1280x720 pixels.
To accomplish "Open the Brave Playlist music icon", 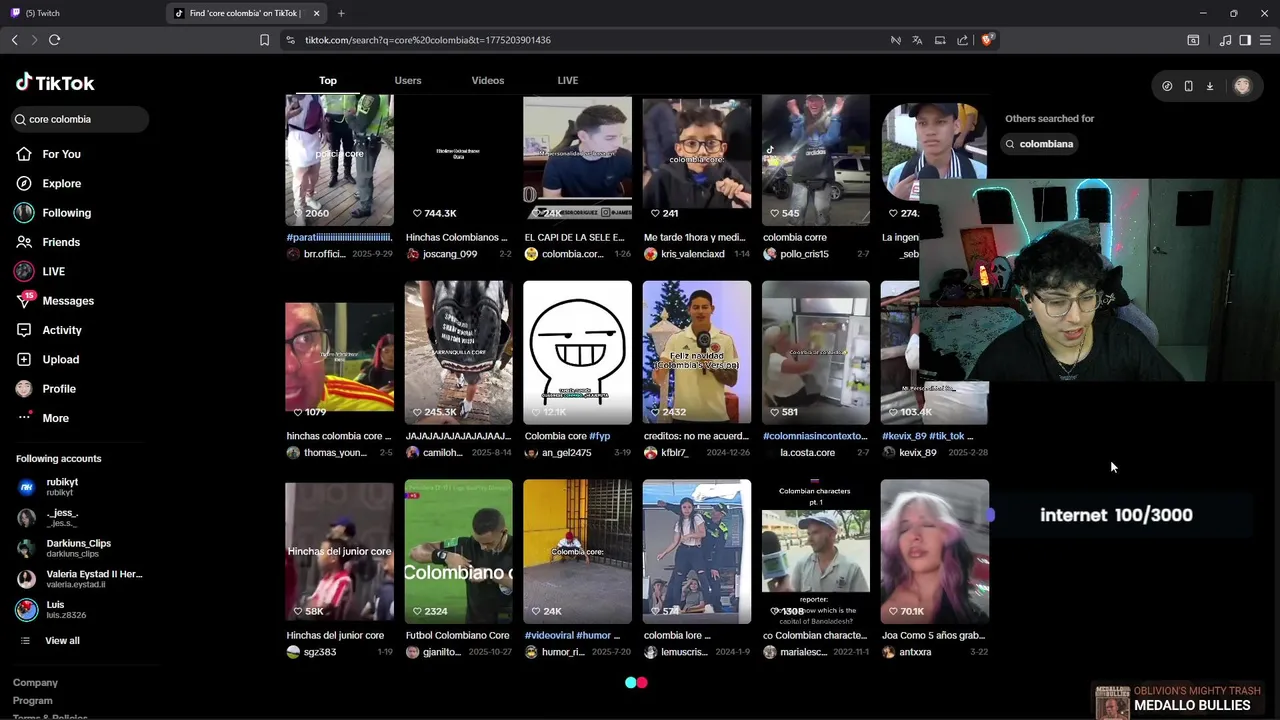I will pyautogui.click(x=1225, y=40).
